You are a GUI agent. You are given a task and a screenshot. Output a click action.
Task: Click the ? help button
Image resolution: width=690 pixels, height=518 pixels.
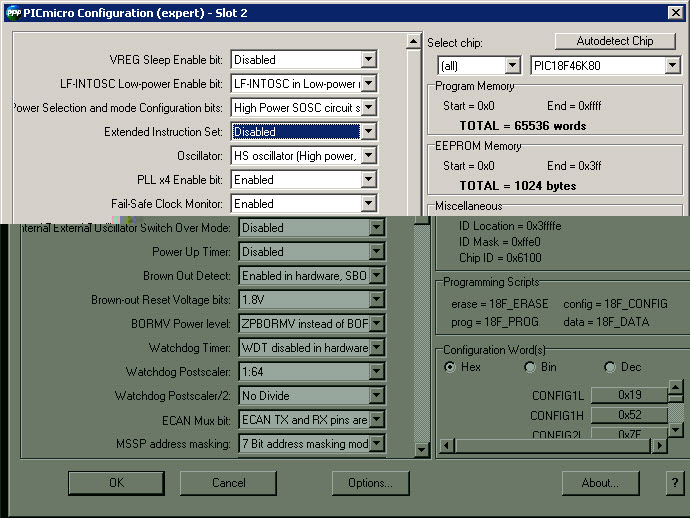(675, 483)
